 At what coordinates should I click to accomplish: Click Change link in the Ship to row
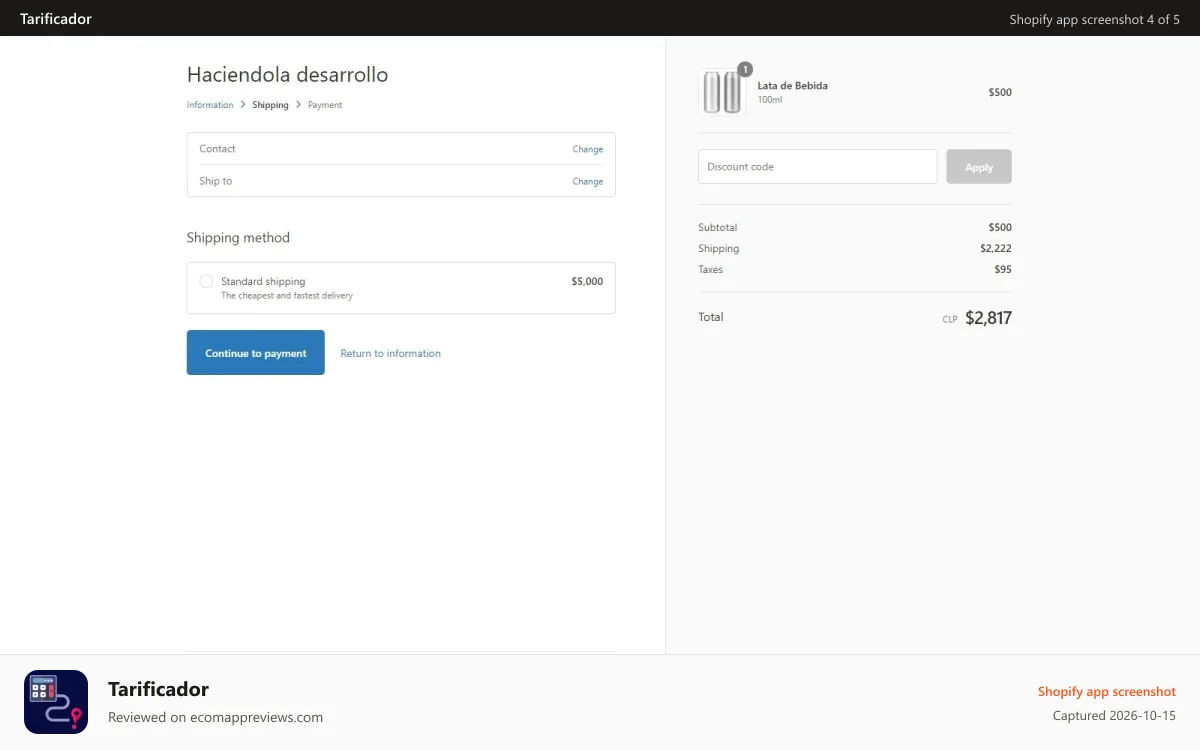pyautogui.click(x=588, y=181)
